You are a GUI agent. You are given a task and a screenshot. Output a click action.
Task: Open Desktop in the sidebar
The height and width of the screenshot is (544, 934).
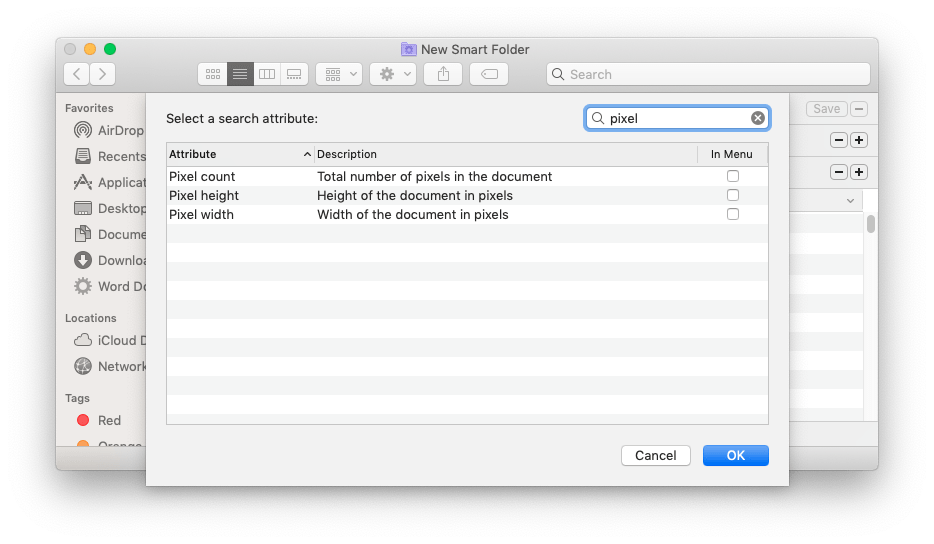click(x=110, y=209)
